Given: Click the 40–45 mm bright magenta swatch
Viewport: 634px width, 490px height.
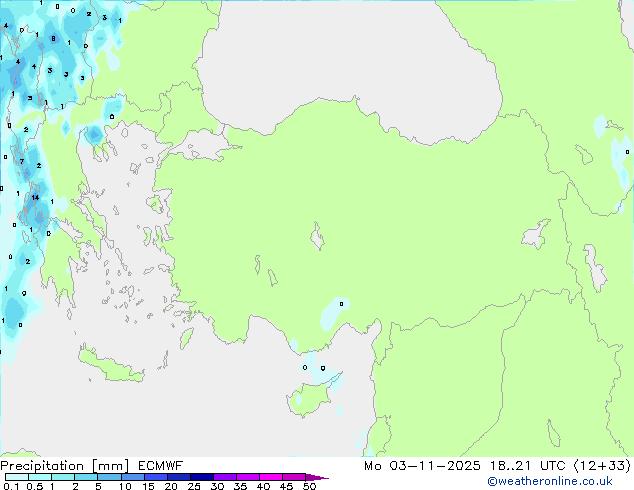Looking at the screenshot, I should click(271, 477).
